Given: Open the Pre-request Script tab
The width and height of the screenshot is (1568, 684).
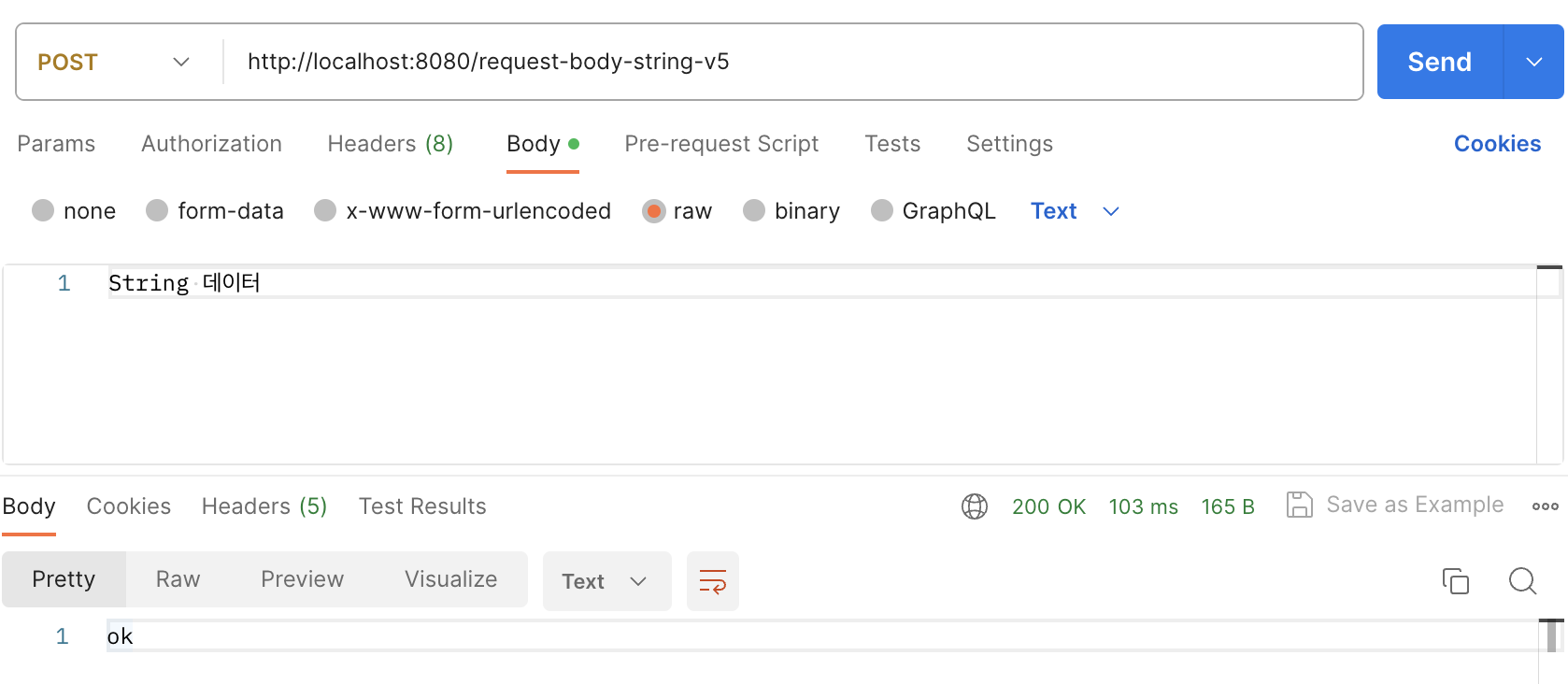Looking at the screenshot, I should [x=721, y=144].
